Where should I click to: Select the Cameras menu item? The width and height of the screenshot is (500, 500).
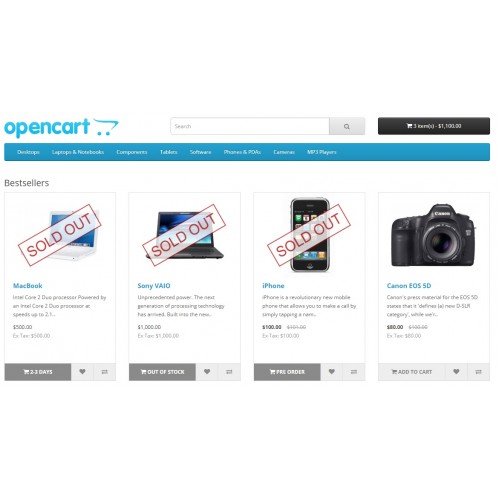284,152
